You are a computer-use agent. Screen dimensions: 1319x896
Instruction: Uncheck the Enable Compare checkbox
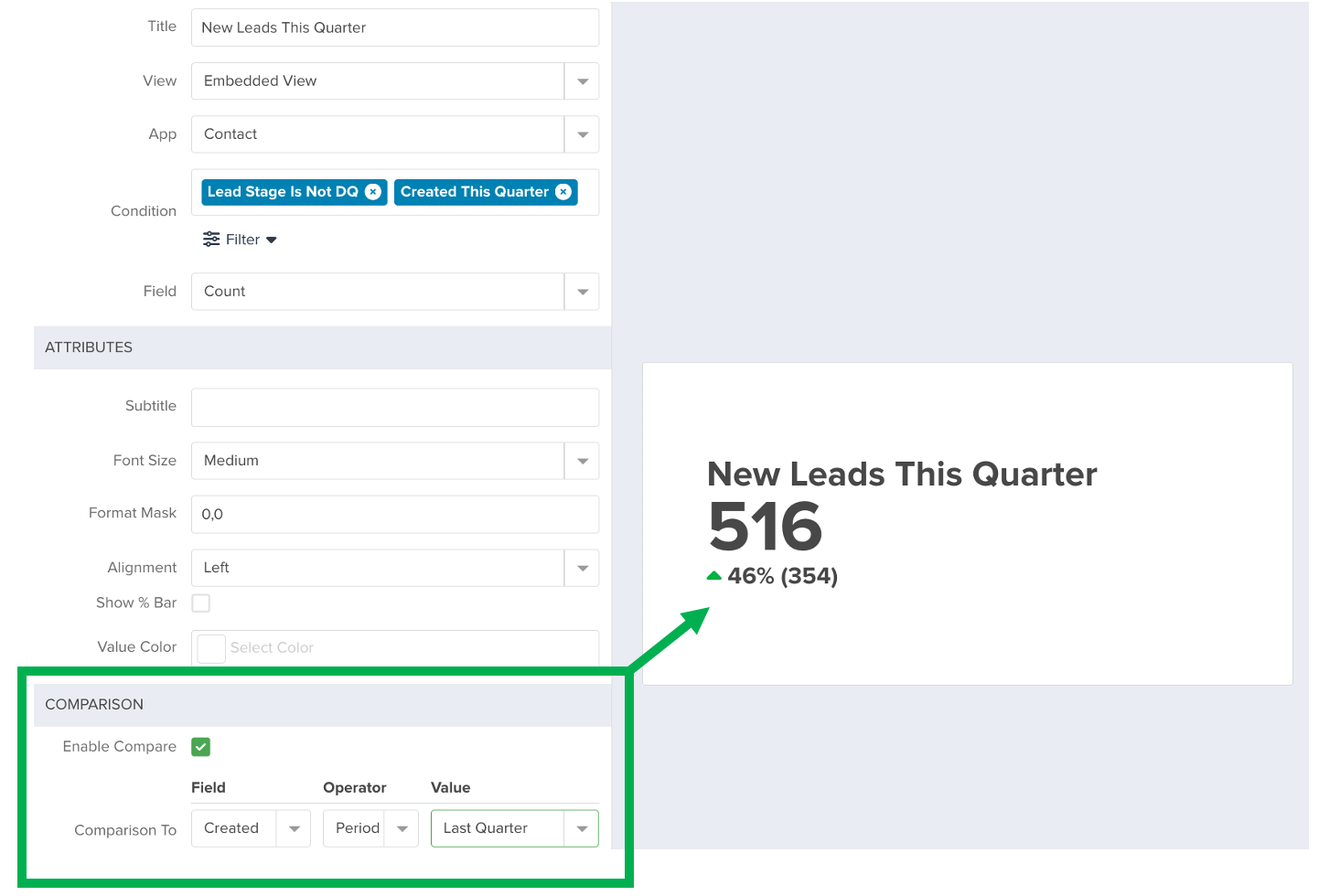201,747
